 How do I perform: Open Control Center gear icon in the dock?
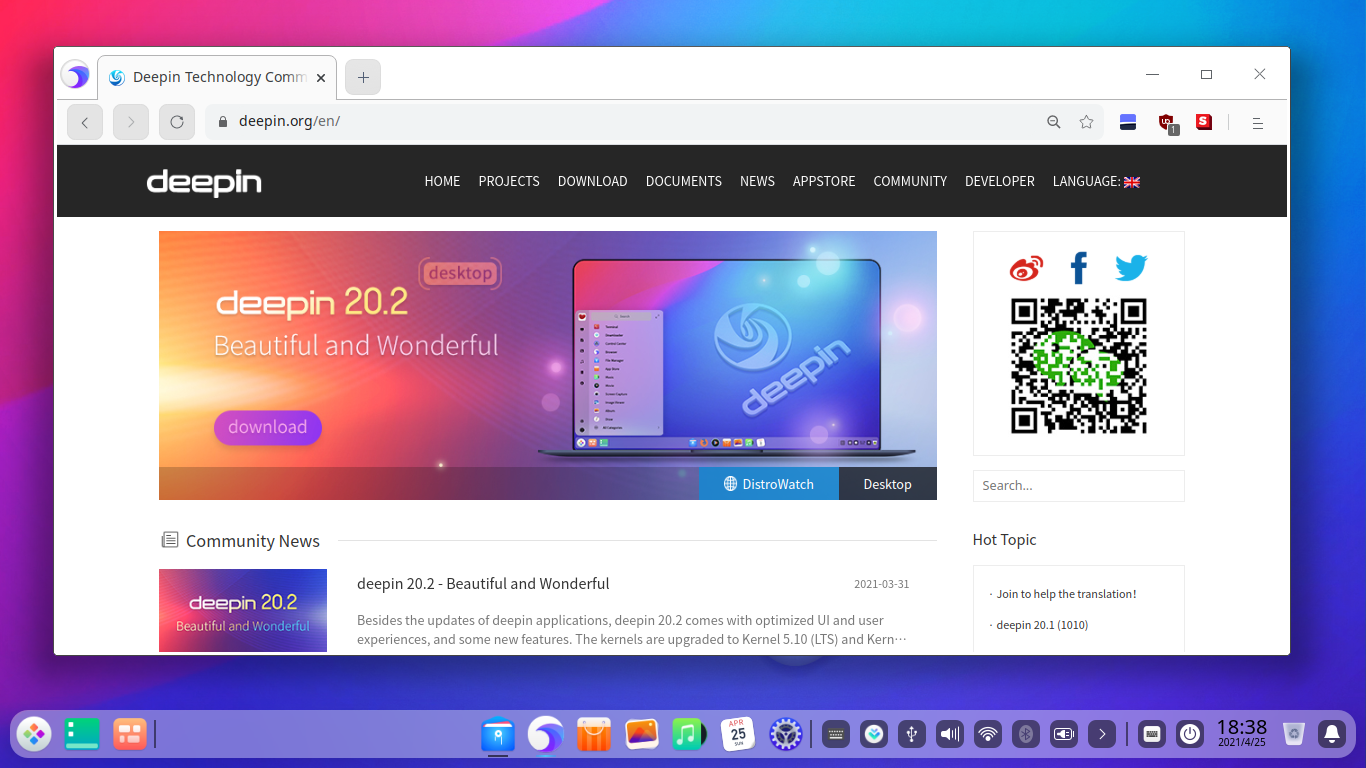[x=786, y=735]
